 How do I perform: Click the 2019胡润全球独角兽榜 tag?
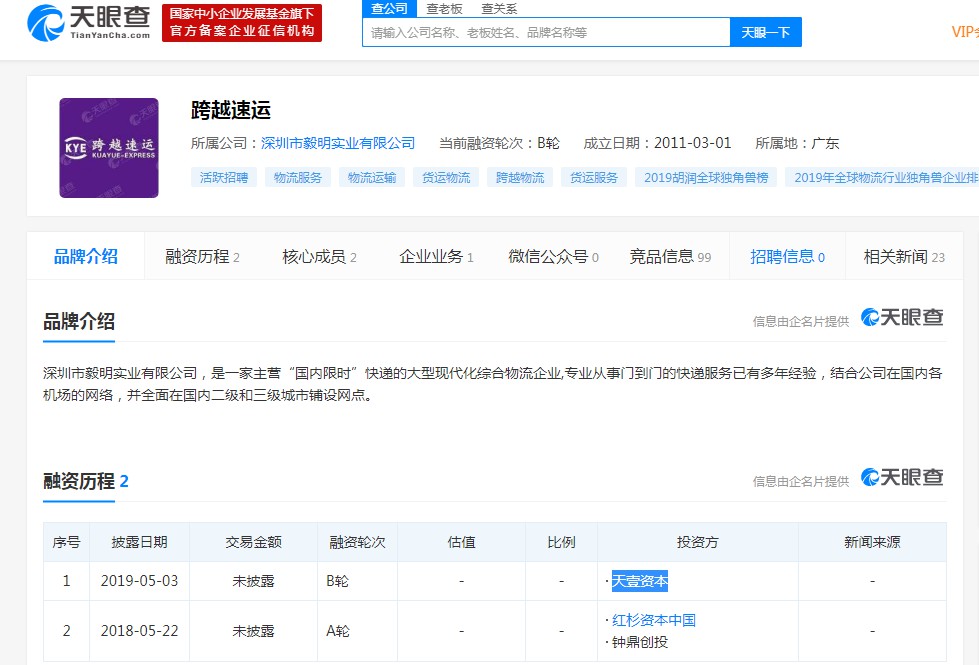point(706,177)
